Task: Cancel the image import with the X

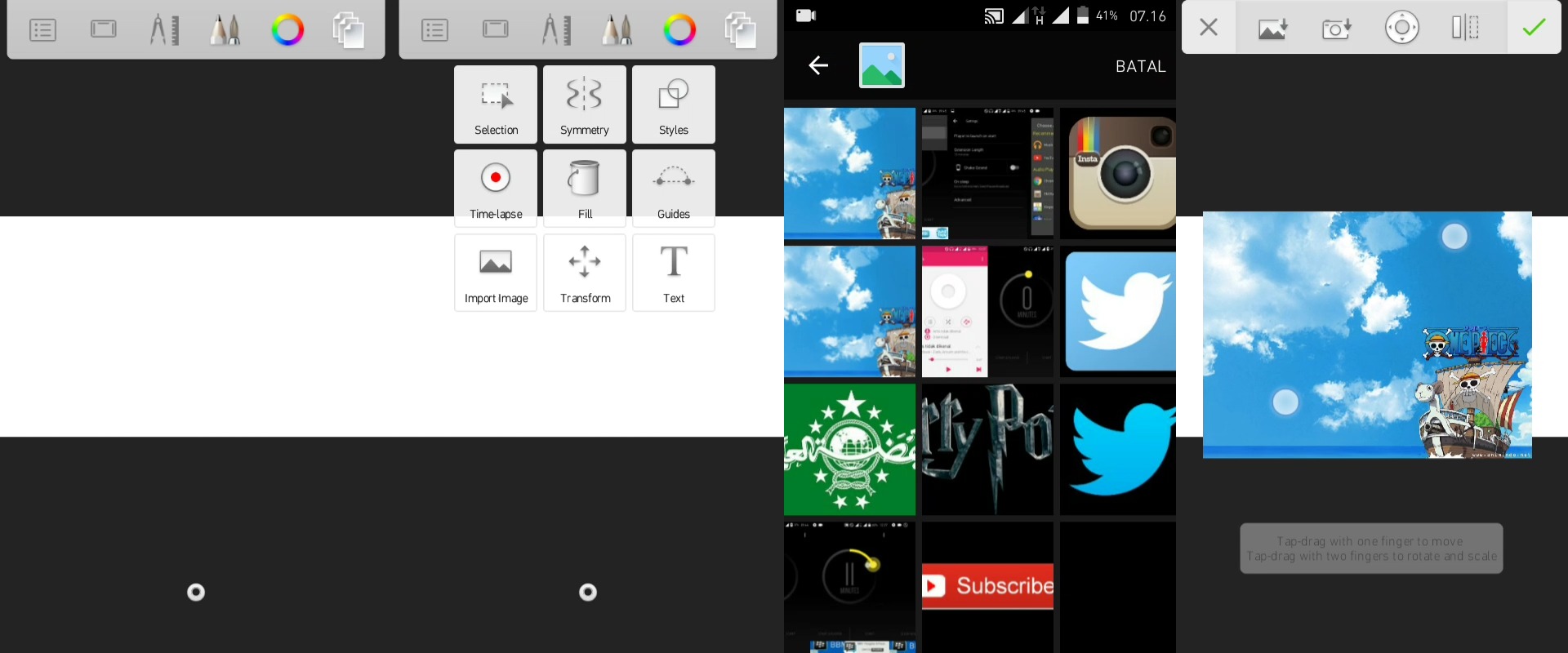Action: click(1209, 28)
